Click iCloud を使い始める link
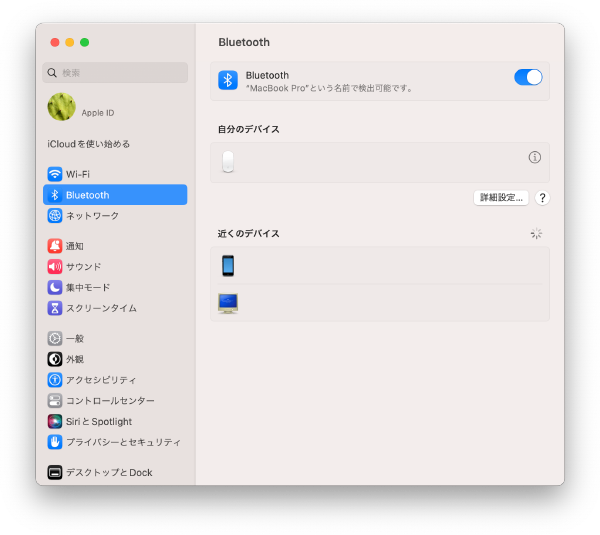Viewport: 600px width, 535px height. [x=89, y=144]
